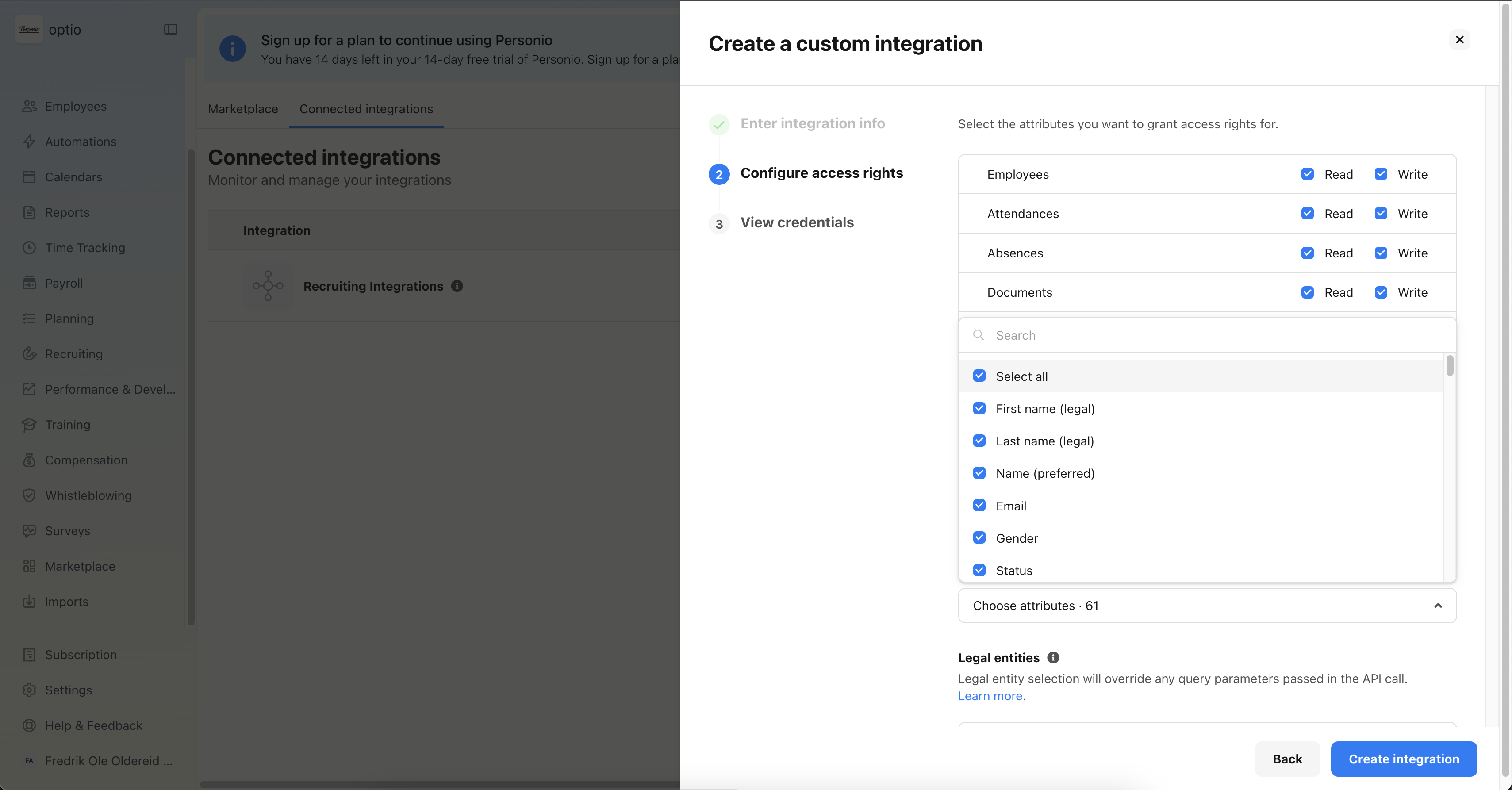Switch to the Marketplace tab
1512x790 pixels.
coord(242,109)
